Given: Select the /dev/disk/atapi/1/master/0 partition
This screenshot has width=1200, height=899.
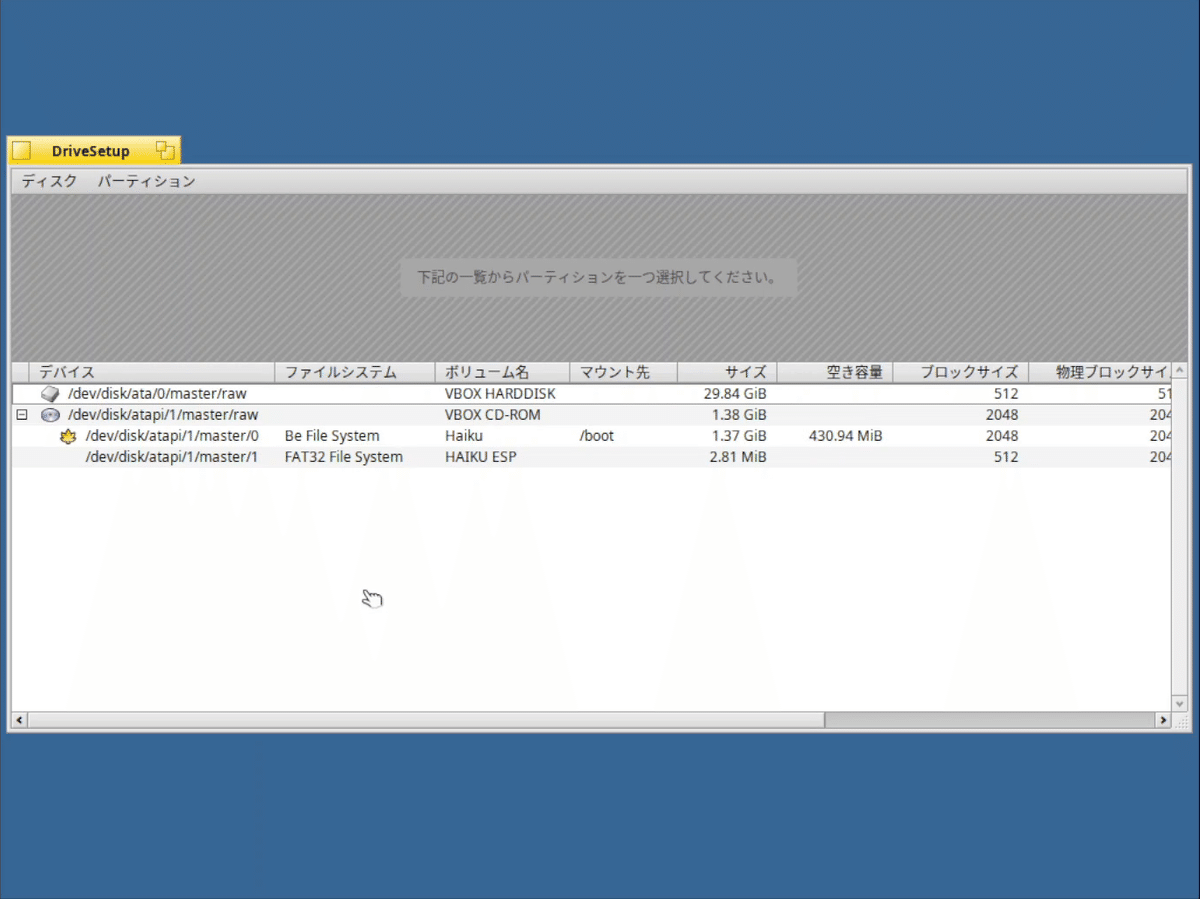Looking at the screenshot, I should pyautogui.click(x=591, y=436).
